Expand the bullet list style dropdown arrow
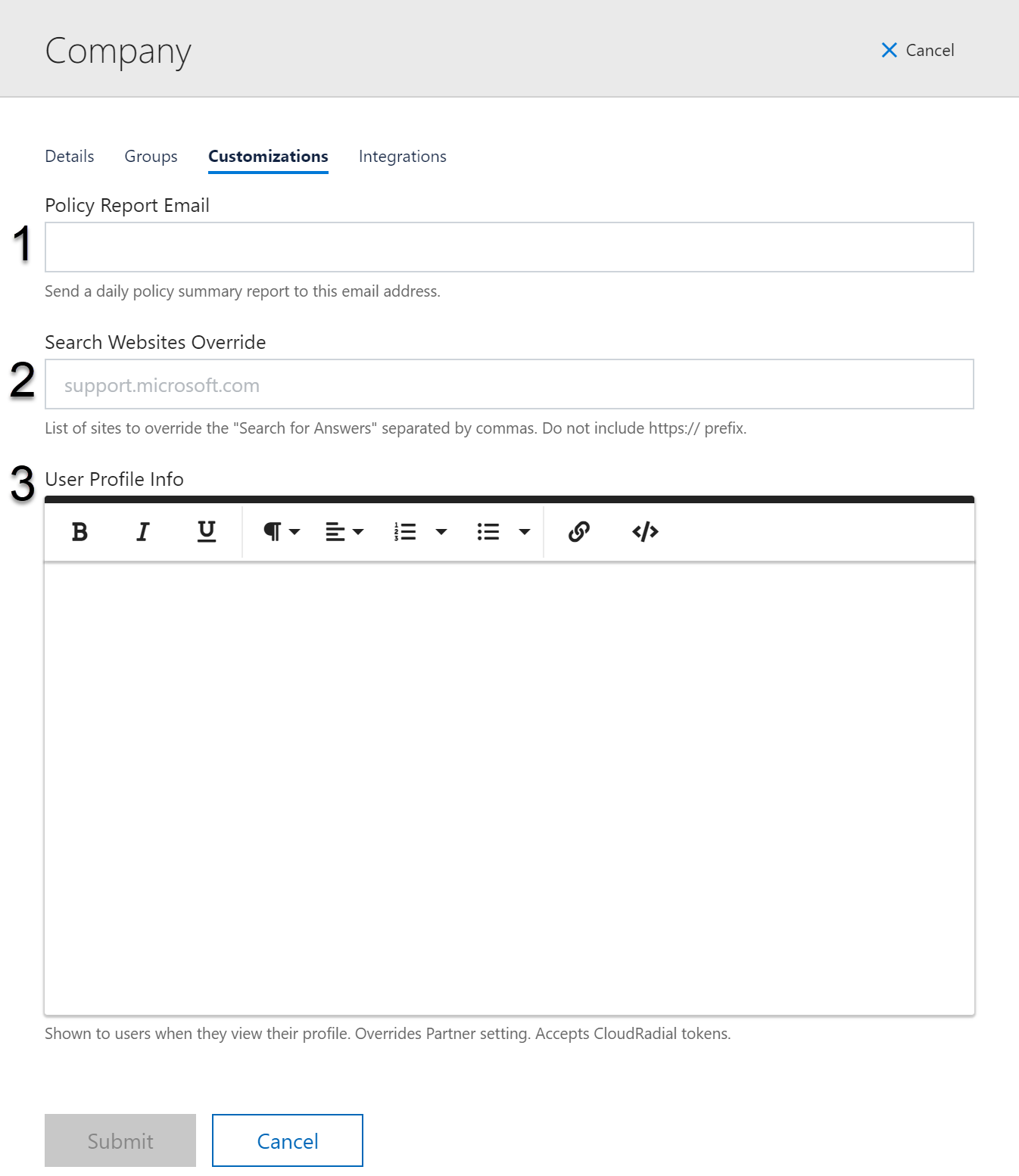Screen dimensions: 1019x1176 pyautogui.click(x=525, y=532)
